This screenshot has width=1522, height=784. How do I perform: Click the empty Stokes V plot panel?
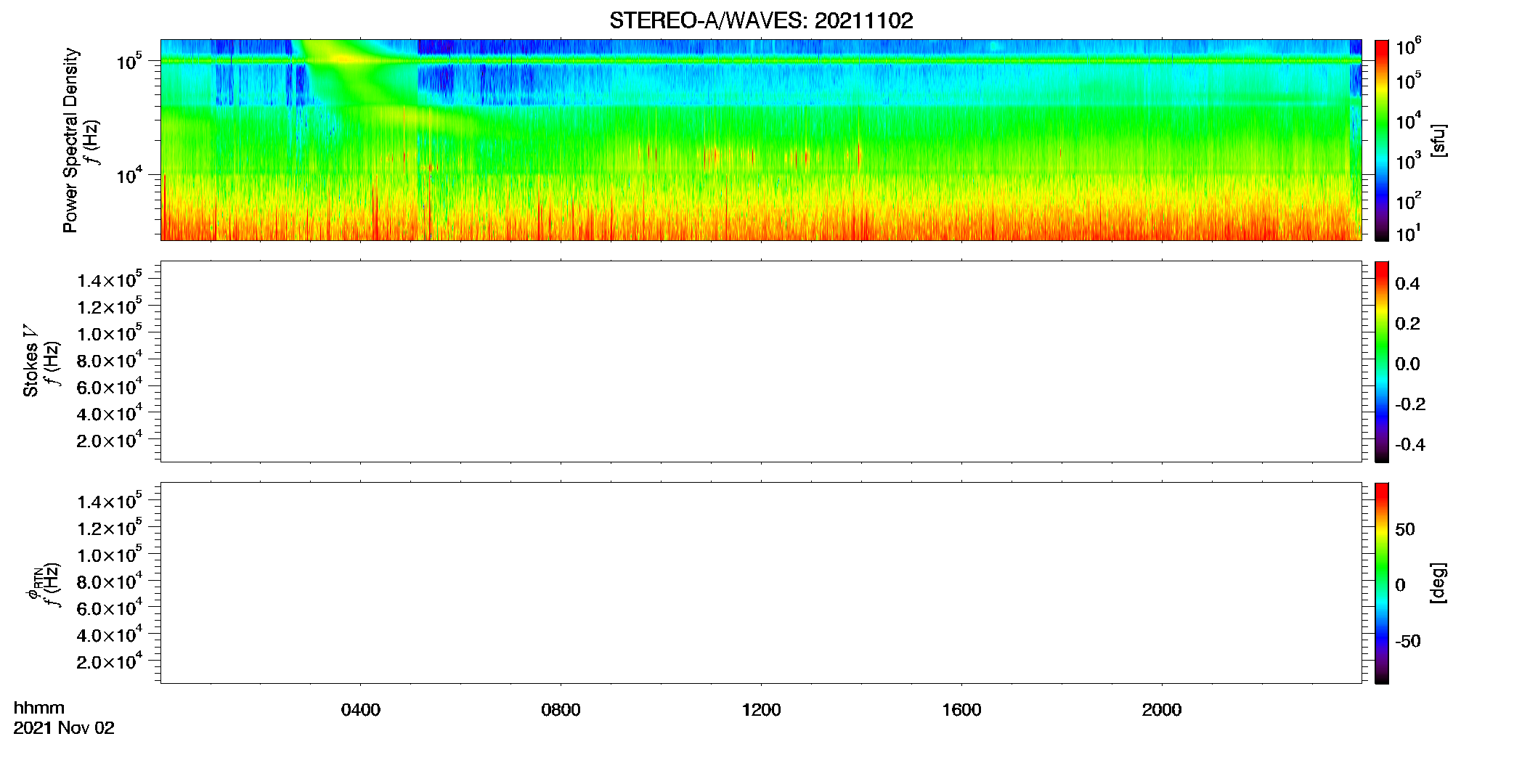click(x=761, y=361)
